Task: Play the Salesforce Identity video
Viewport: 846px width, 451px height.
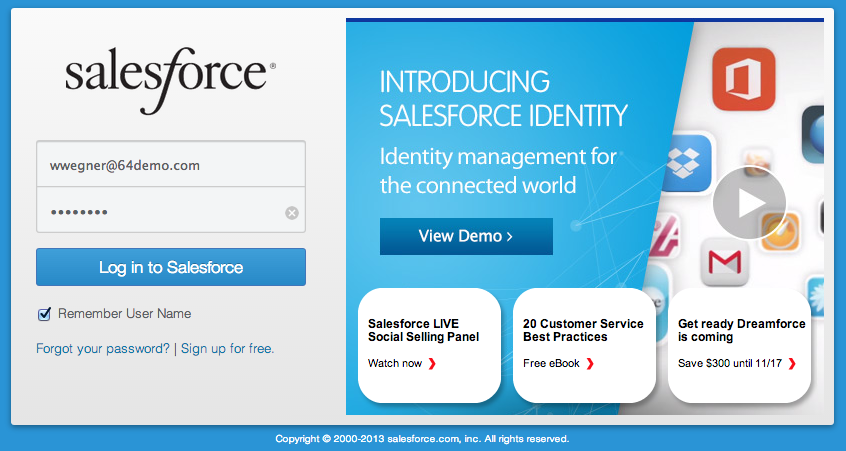Action: [749, 203]
